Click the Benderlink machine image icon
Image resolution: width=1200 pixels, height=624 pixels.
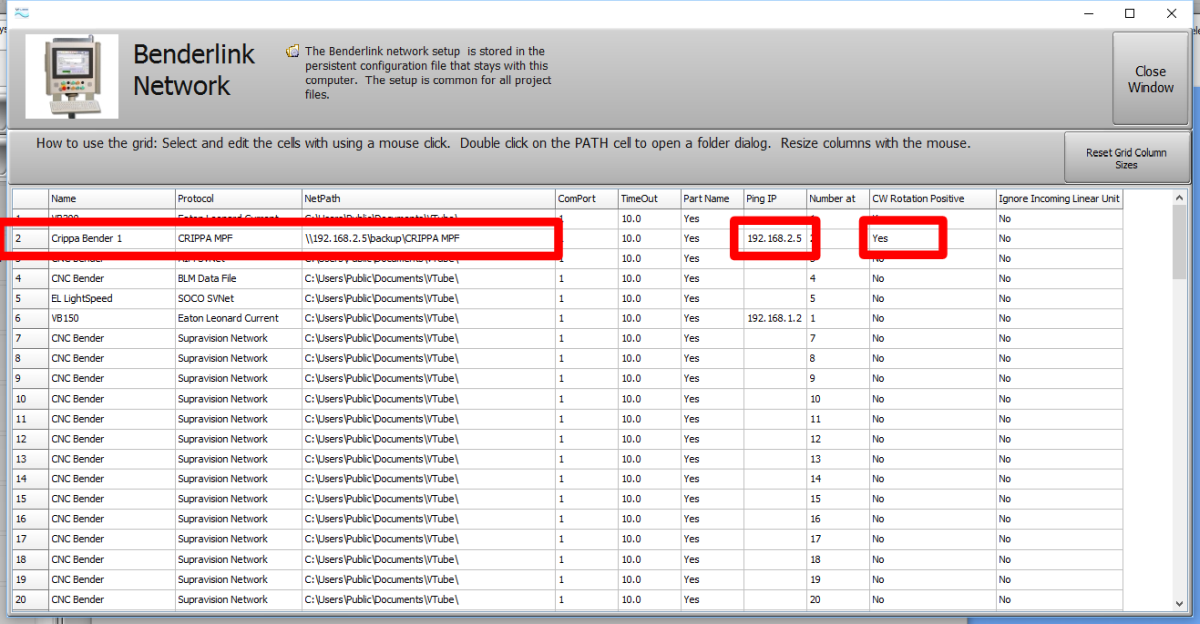71,77
